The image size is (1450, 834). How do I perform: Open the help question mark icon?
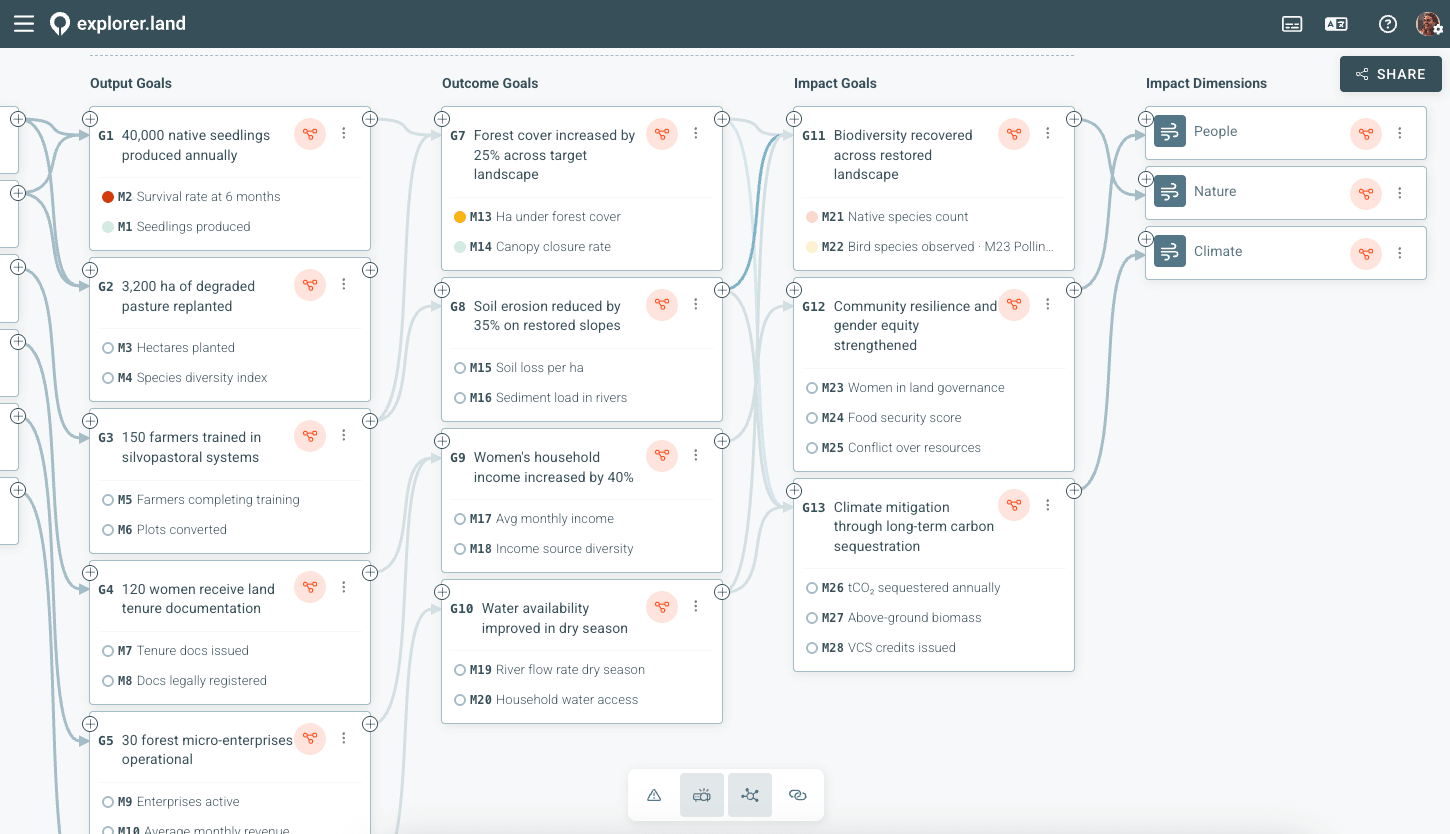coord(1388,25)
